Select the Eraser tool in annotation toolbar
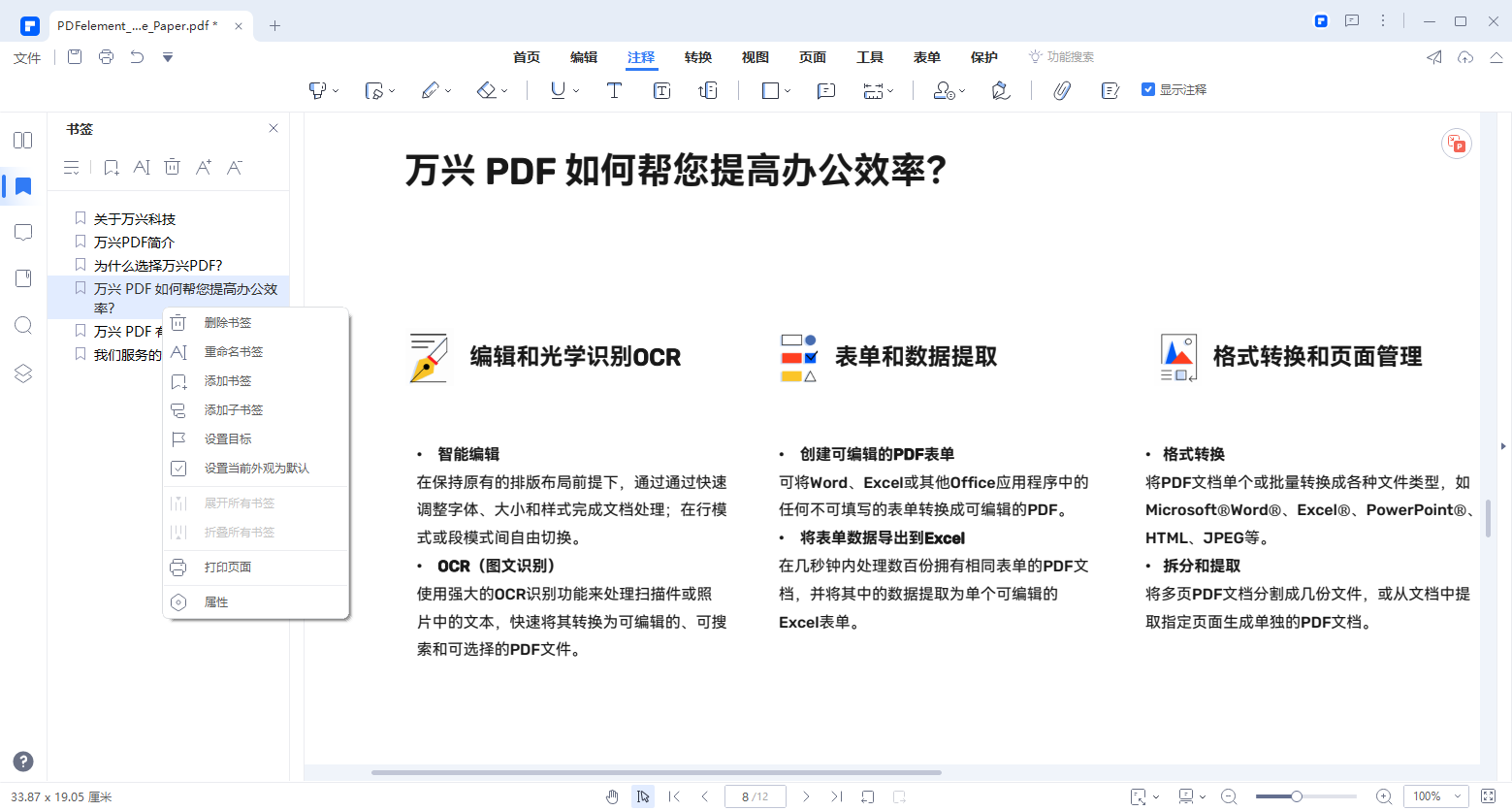 pos(485,89)
